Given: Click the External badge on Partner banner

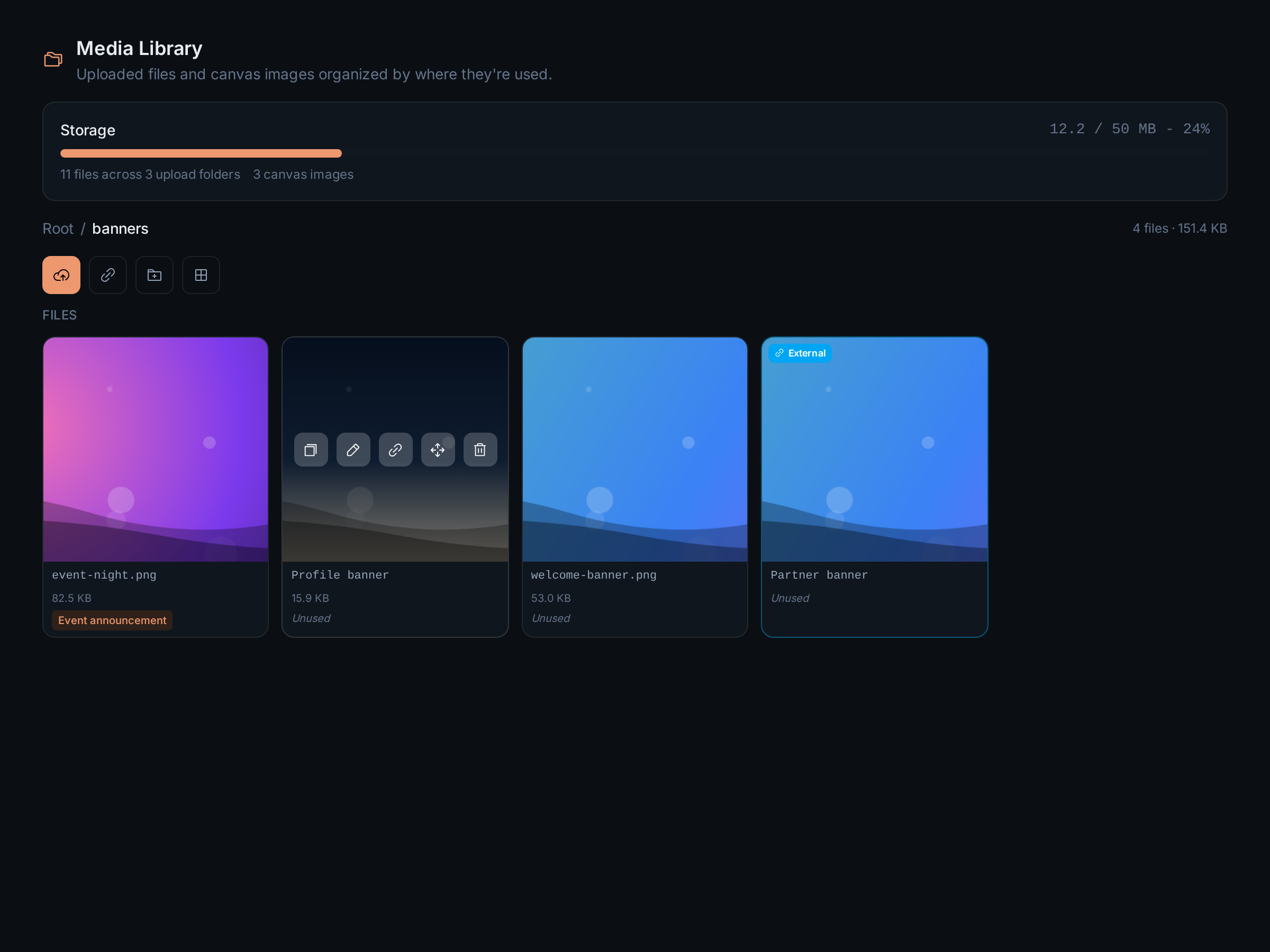Looking at the screenshot, I should pos(800,353).
